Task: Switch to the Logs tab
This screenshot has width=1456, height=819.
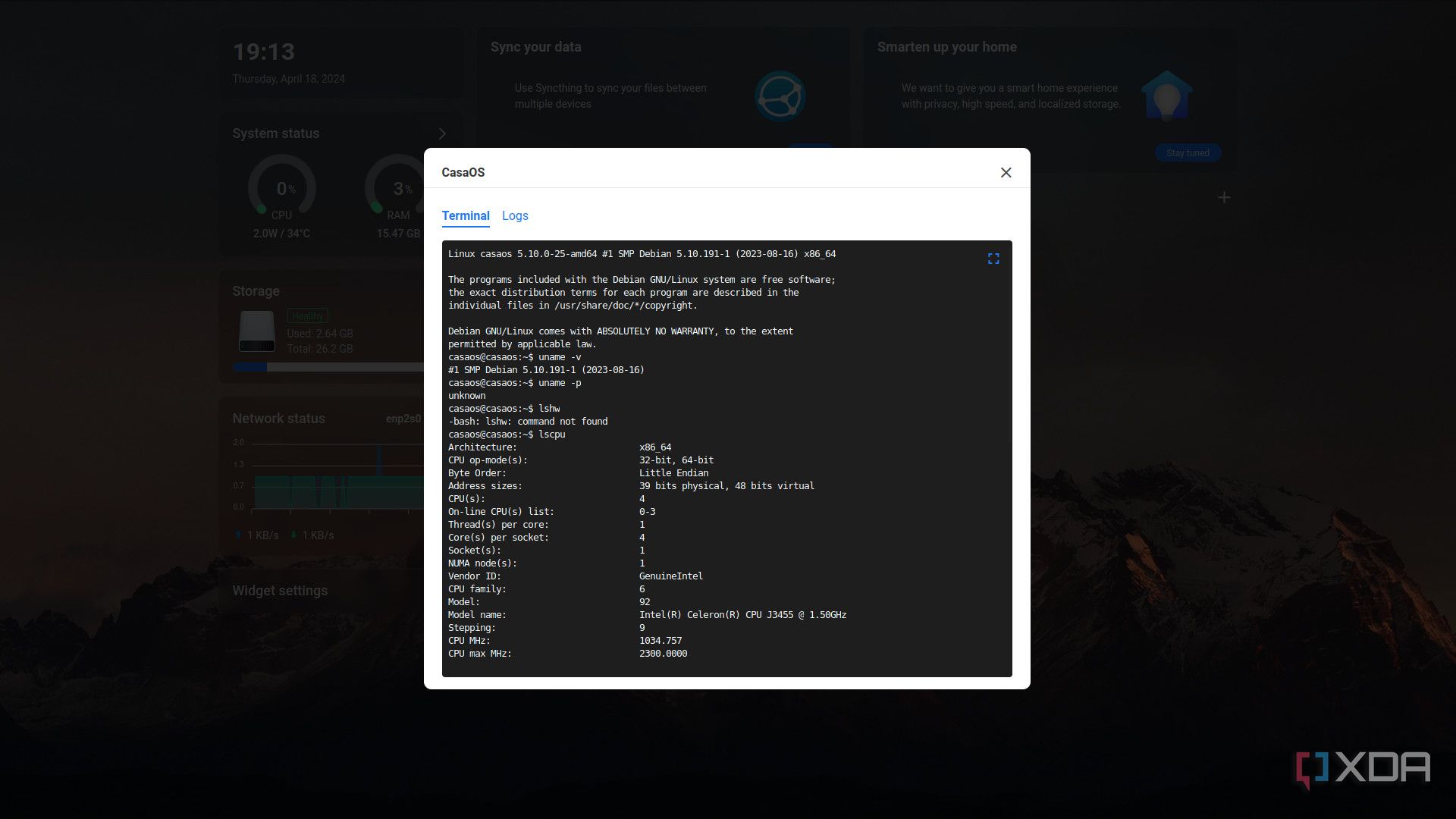Action: pos(515,216)
